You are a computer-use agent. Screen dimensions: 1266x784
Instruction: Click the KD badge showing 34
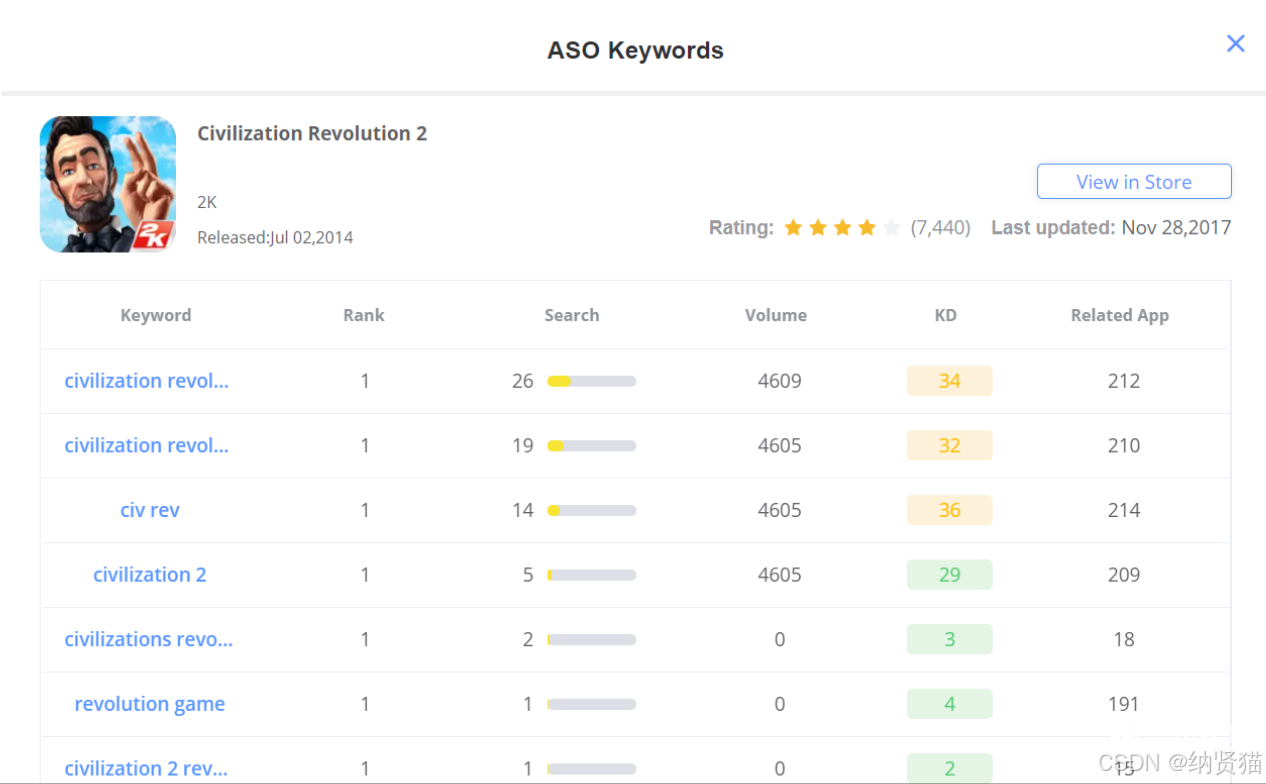[949, 381]
